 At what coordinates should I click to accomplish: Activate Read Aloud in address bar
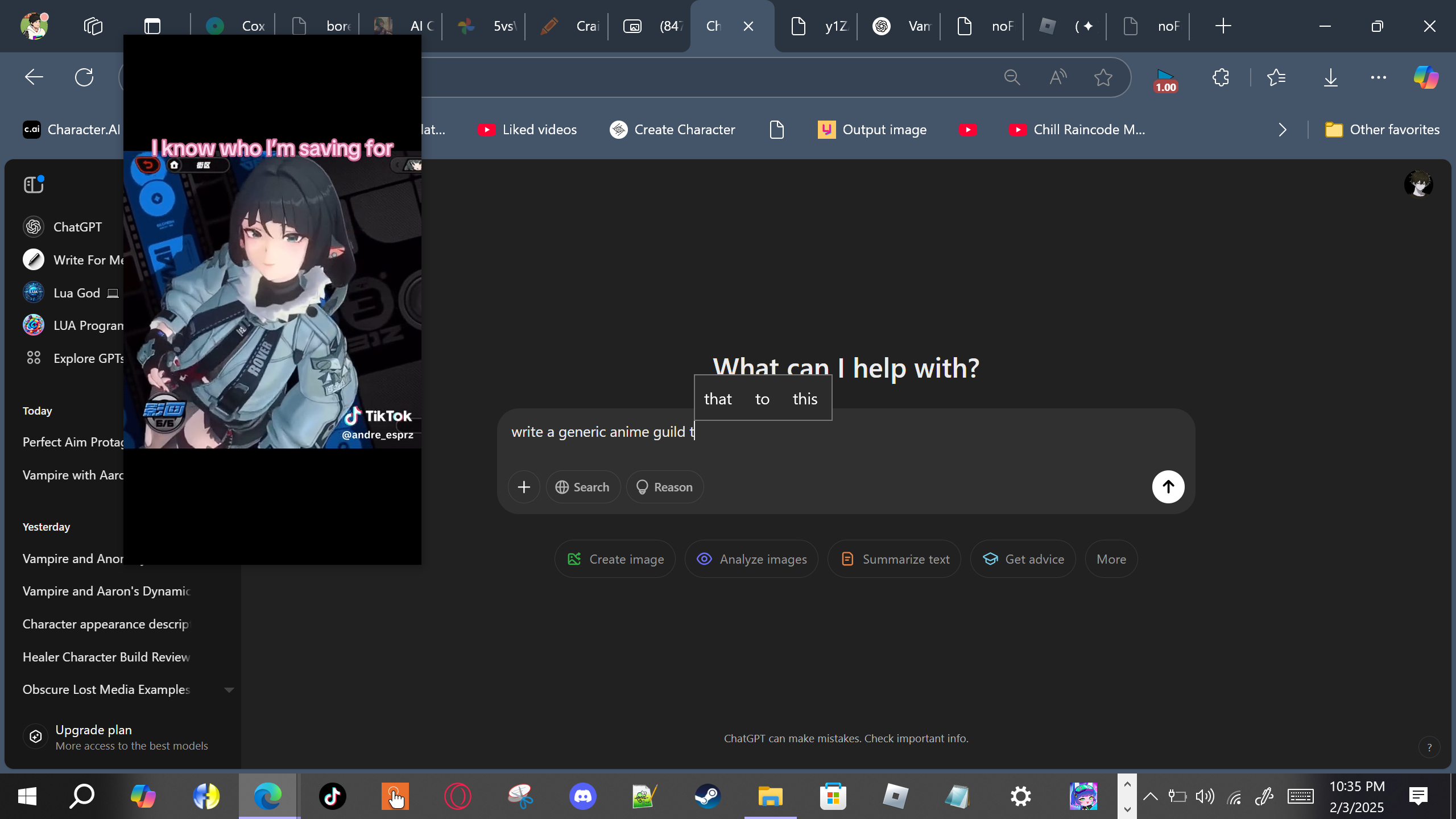coord(1058,77)
